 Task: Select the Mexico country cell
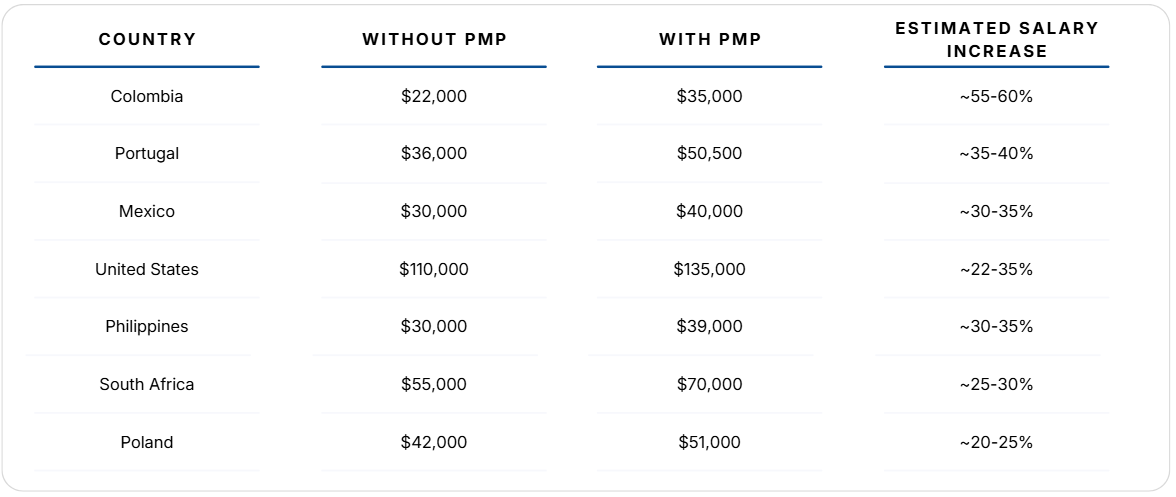click(147, 211)
